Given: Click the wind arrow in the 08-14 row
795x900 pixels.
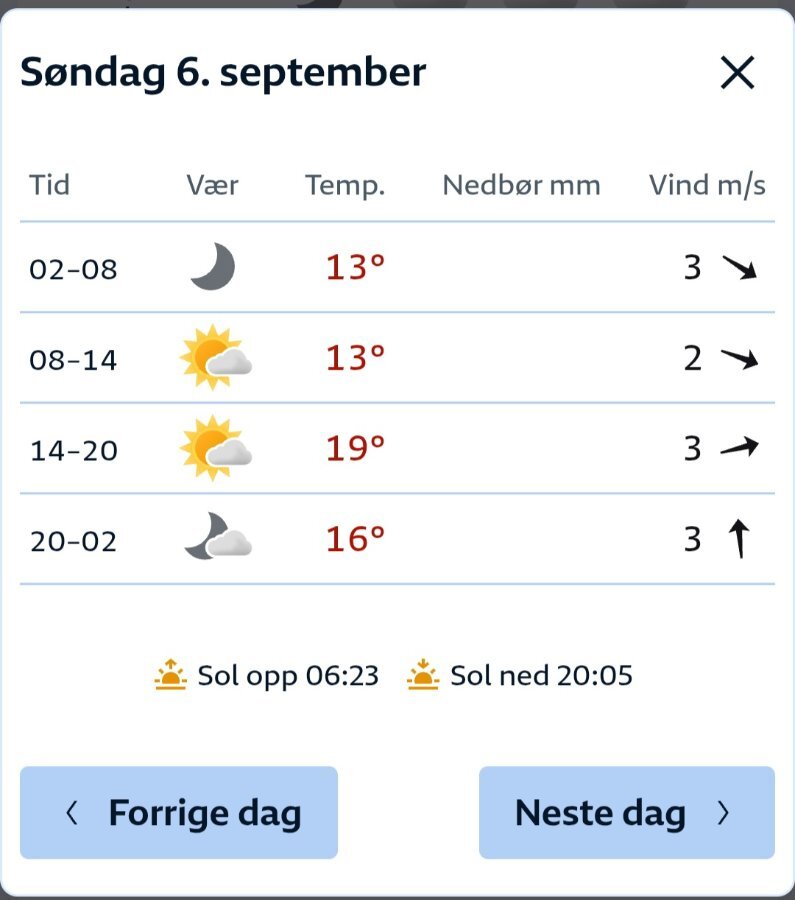Looking at the screenshot, I should [x=739, y=359].
